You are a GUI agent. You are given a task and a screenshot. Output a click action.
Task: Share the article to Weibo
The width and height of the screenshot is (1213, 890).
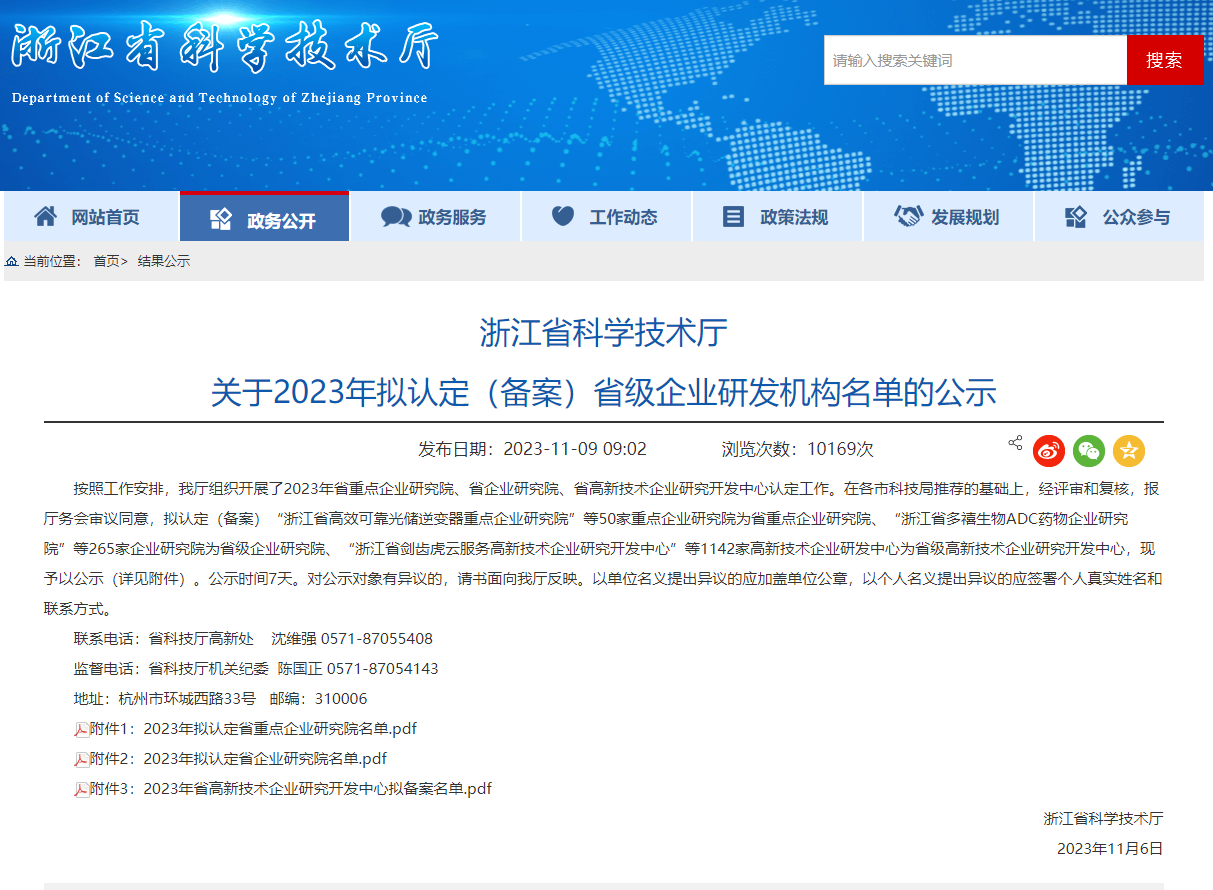pyautogui.click(x=1048, y=451)
